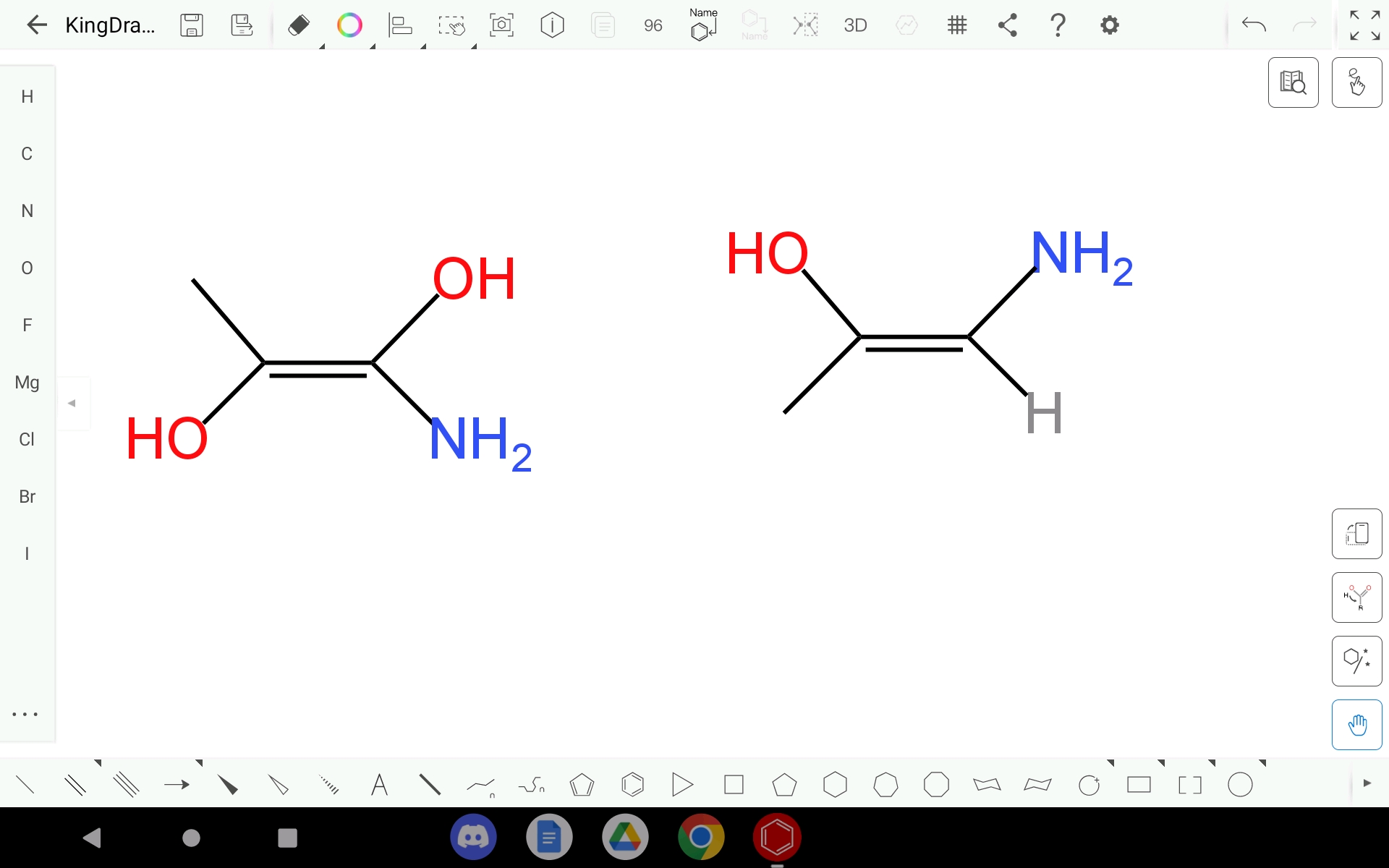Toggle the touch pointer mode
The image size is (1389, 868).
pyautogui.click(x=1356, y=82)
